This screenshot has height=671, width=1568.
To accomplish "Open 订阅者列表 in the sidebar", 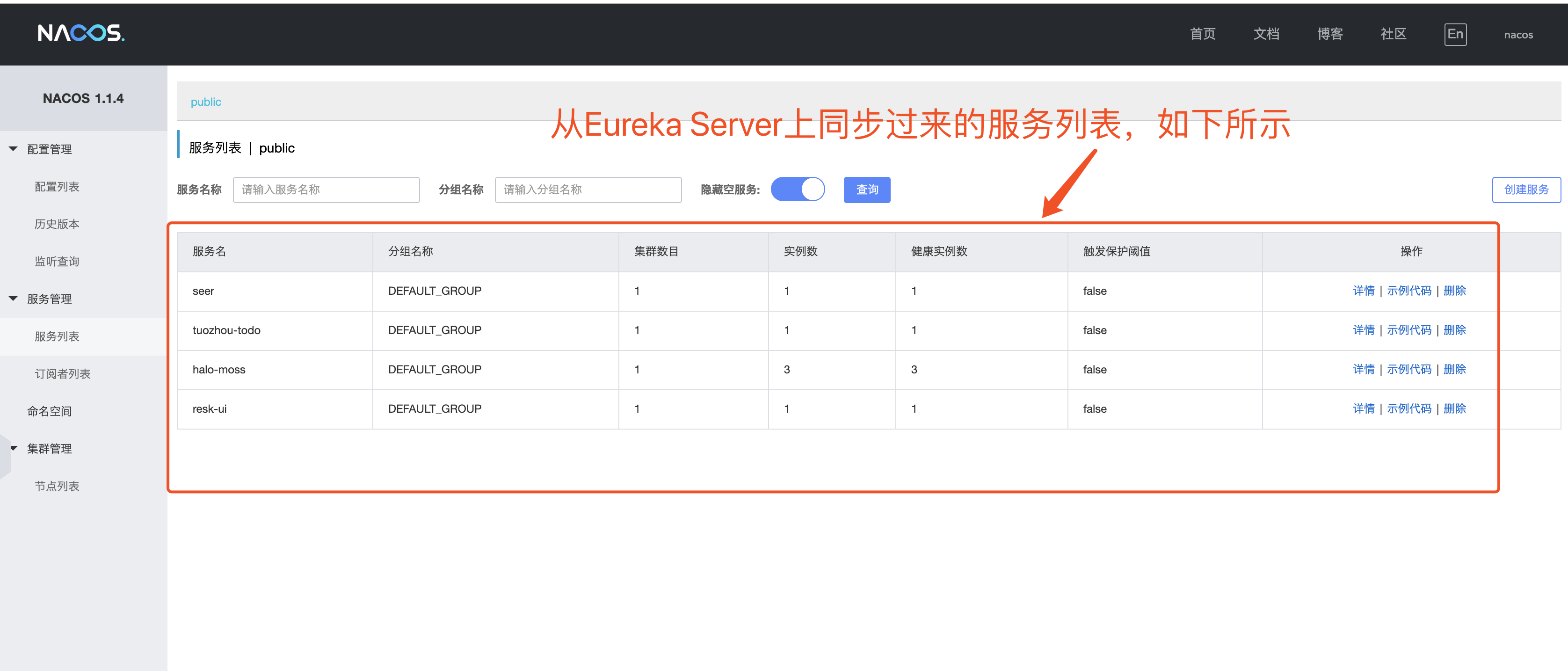I will tap(62, 374).
